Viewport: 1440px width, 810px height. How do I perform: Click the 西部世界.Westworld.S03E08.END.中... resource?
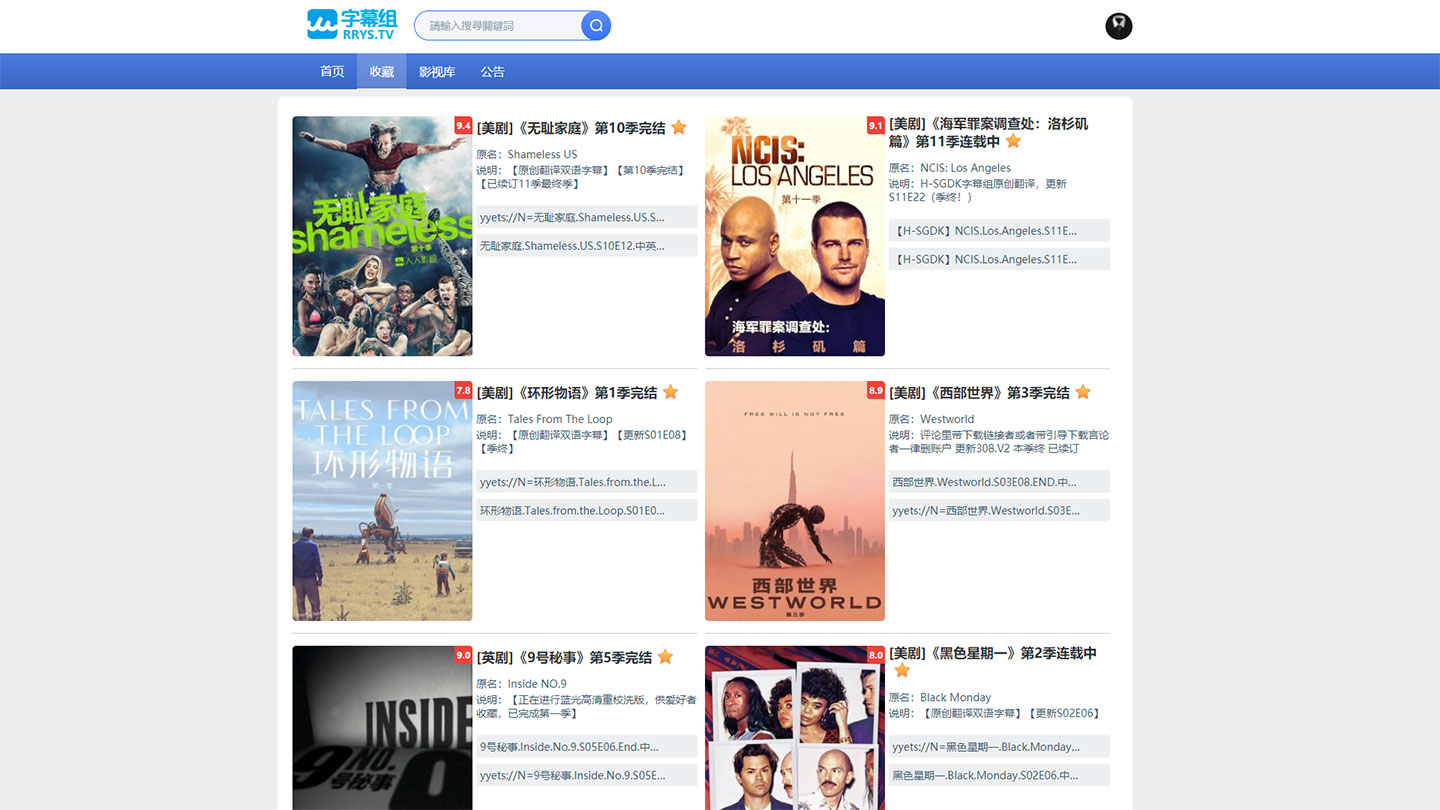999,482
